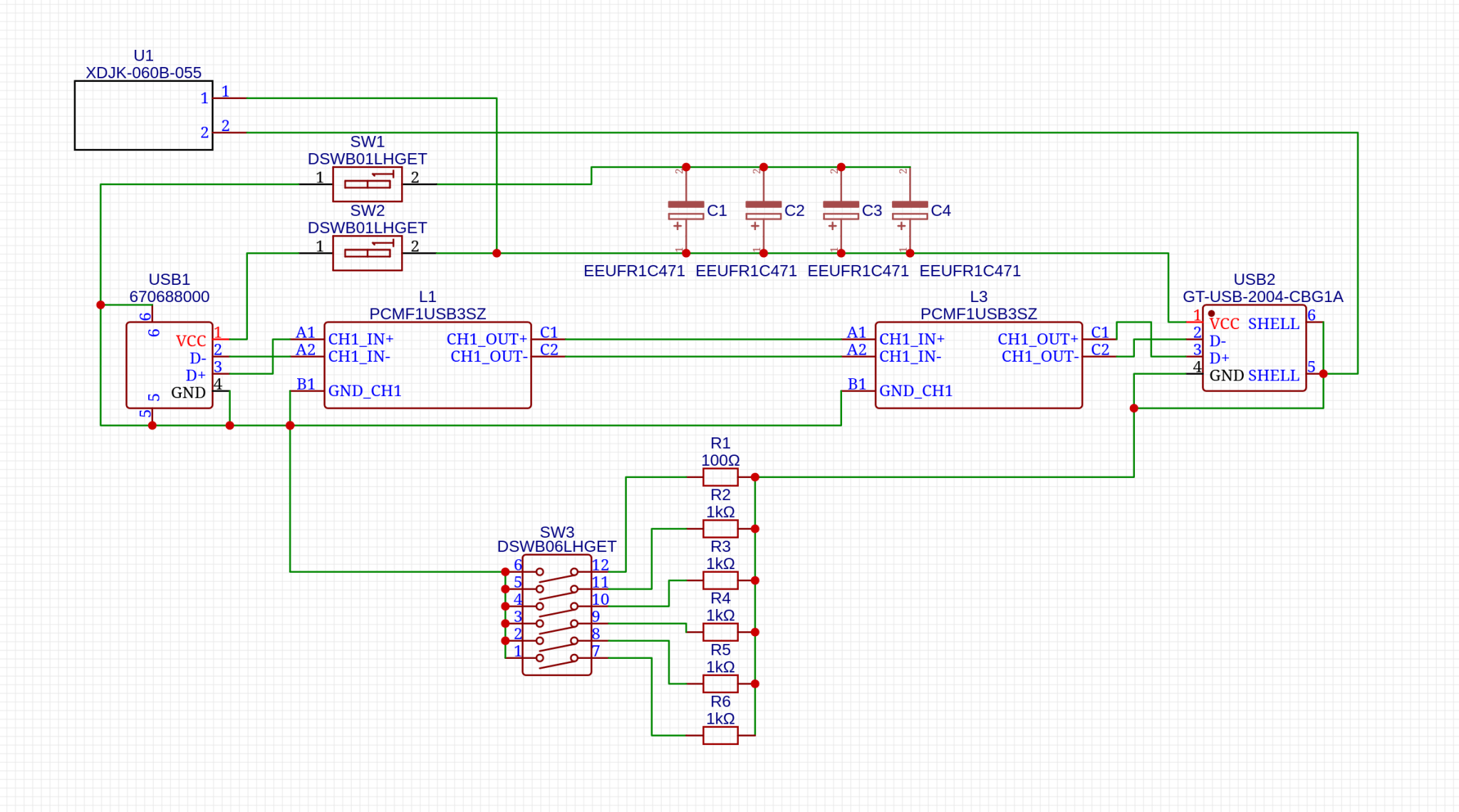Click the VCC pin label on USB1
Screen dimensions: 1459x812
[191, 341]
